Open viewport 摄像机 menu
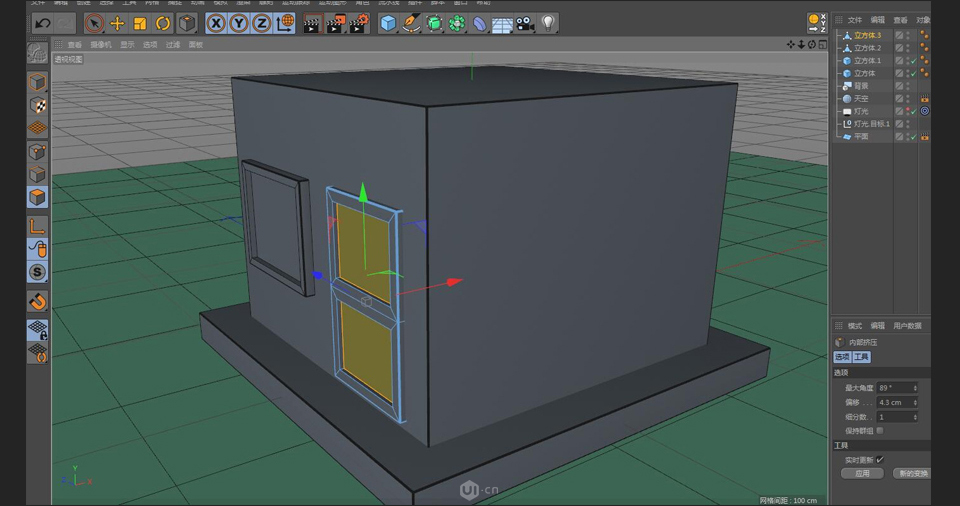Viewport: 960px width, 506px height. [101, 45]
